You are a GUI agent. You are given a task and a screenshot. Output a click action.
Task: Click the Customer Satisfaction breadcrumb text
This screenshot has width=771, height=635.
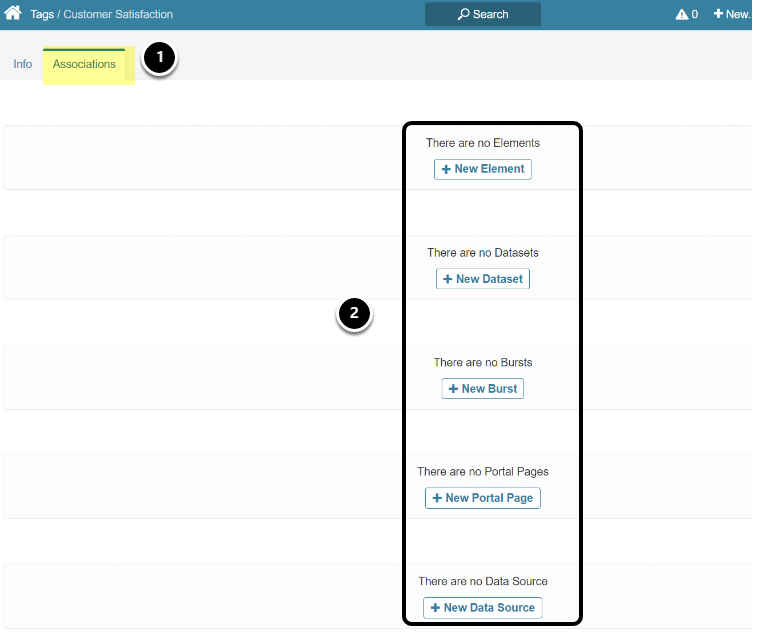coord(118,14)
